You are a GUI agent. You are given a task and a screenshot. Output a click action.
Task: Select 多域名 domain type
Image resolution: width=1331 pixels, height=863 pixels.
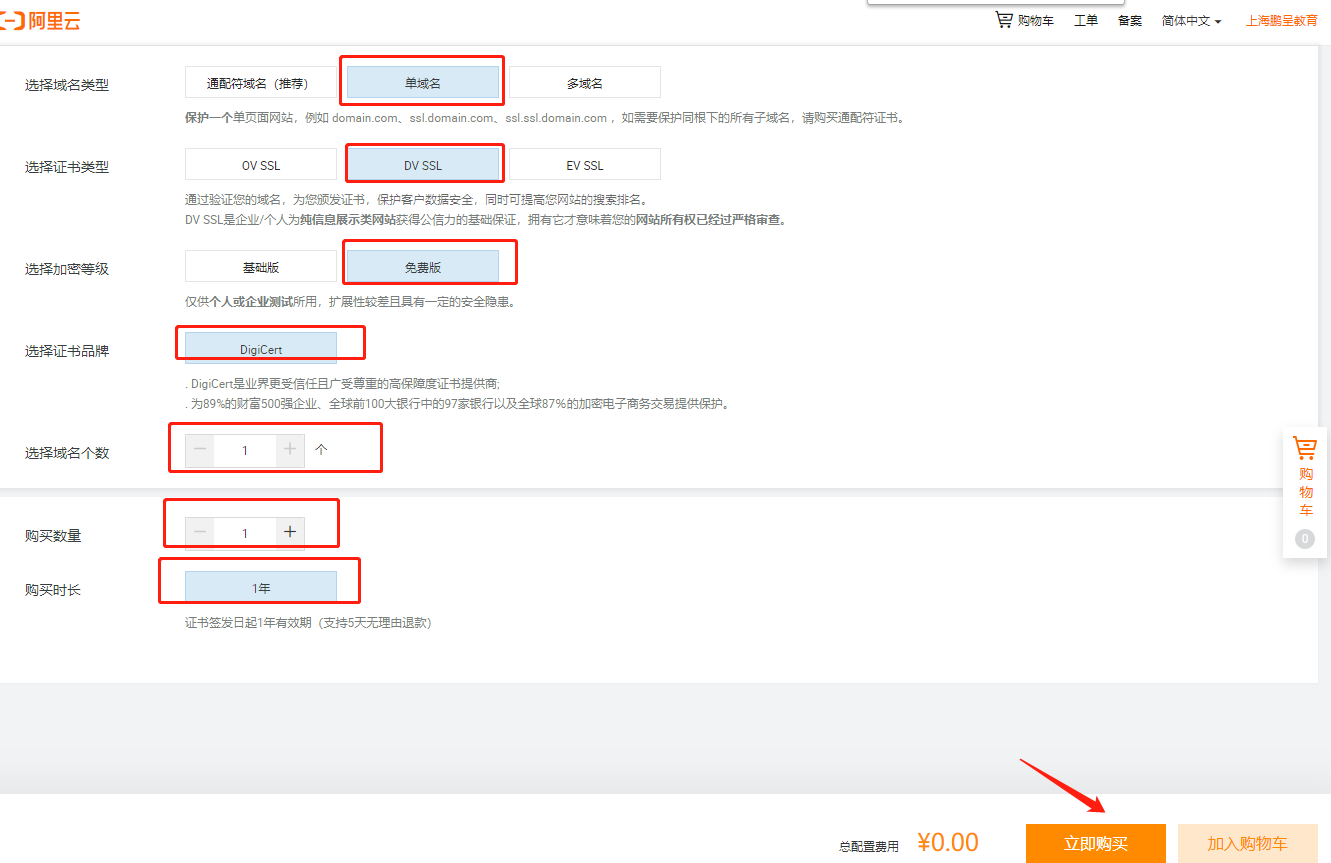tap(585, 83)
